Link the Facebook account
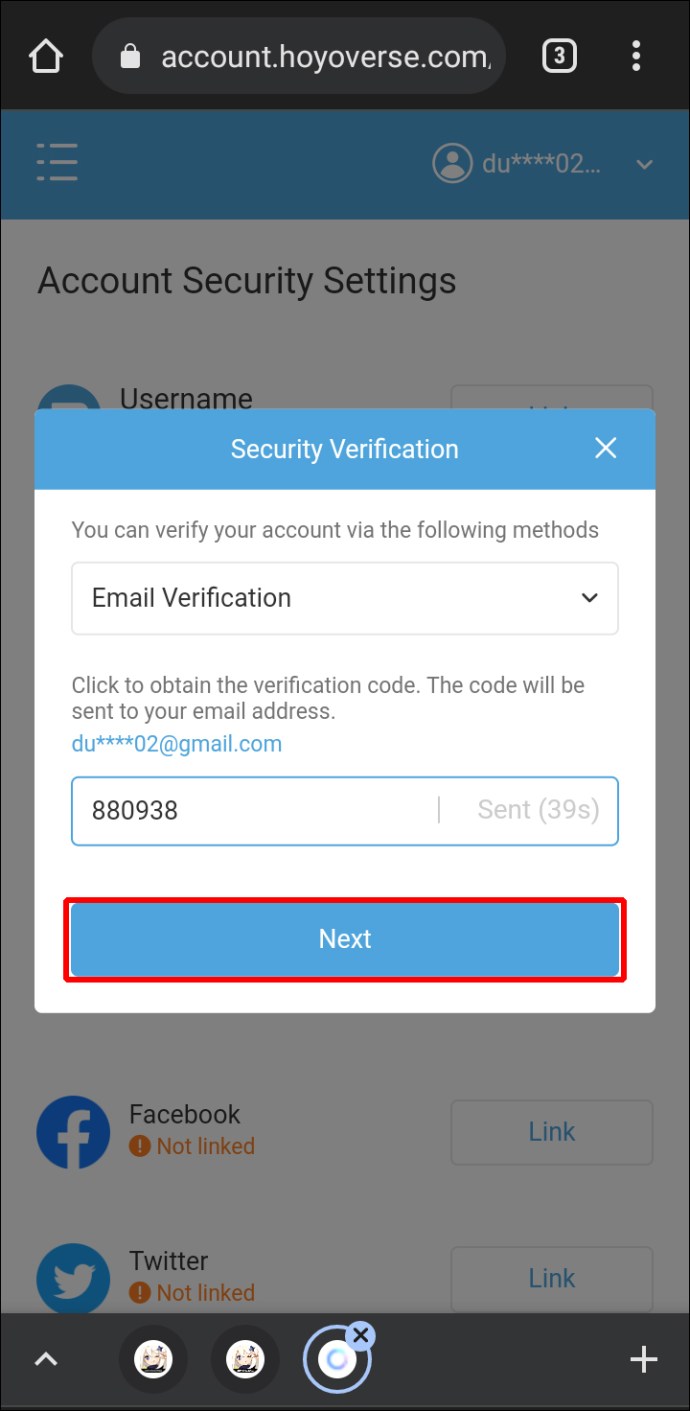Screen dimensions: 690x1411 [x=551, y=1132]
